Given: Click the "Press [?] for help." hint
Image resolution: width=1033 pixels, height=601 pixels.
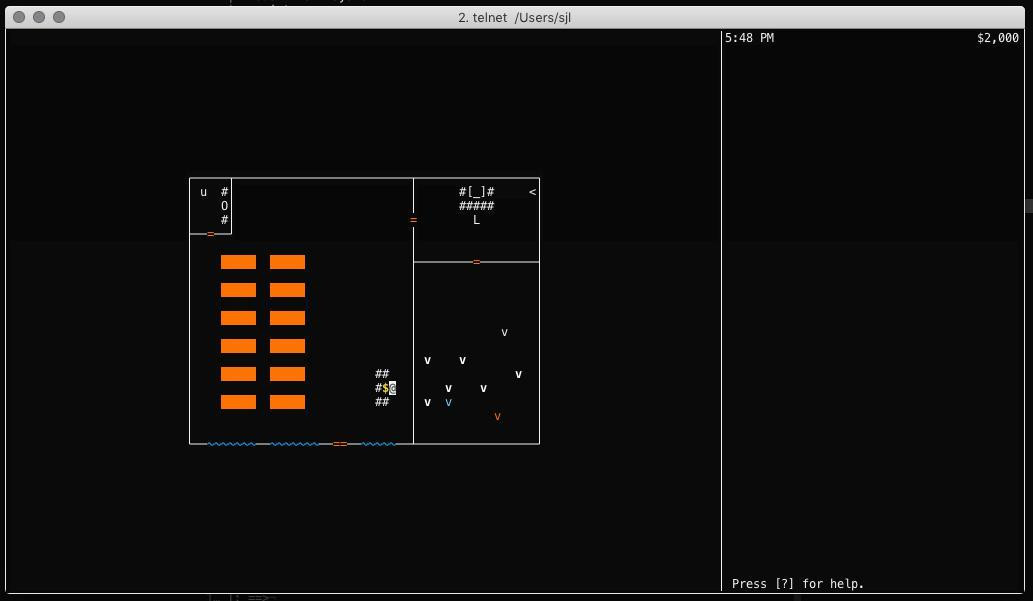Looking at the screenshot, I should coord(798,584).
